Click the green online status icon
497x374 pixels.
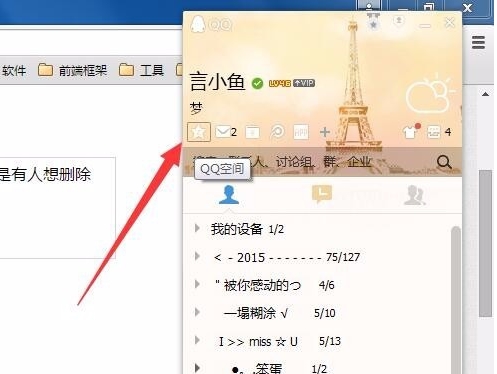[257, 83]
